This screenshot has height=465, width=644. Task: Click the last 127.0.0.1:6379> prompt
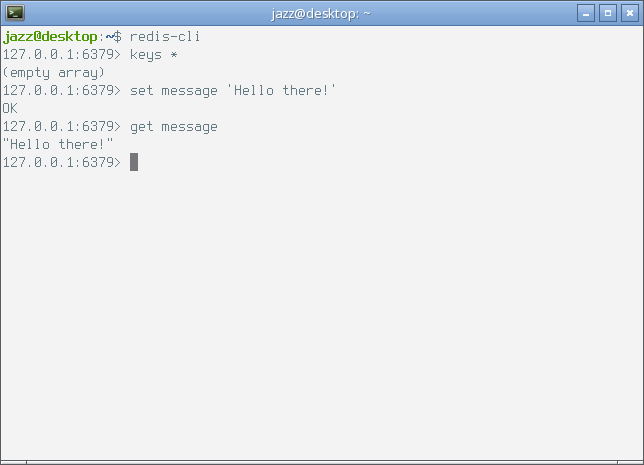click(x=62, y=162)
